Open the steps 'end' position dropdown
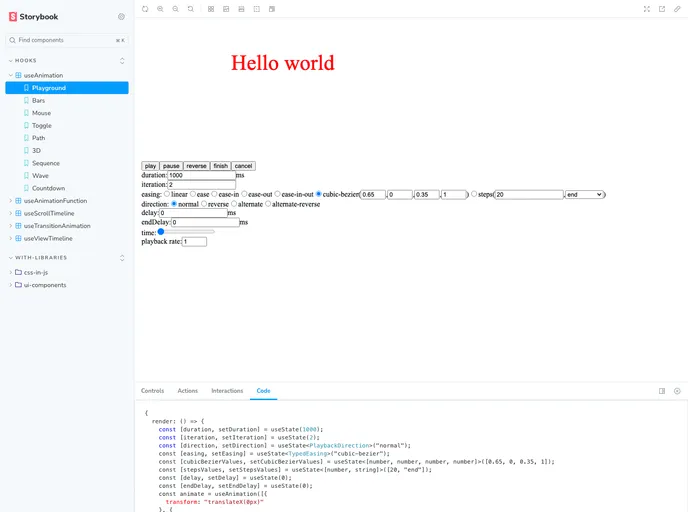Viewport: 688px width, 512px height. pyautogui.click(x=584, y=194)
